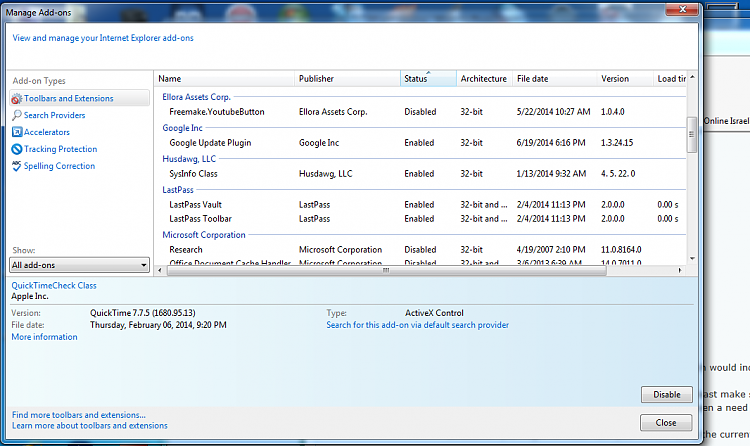Click the Ellora Assets Corp. group header

(196, 97)
